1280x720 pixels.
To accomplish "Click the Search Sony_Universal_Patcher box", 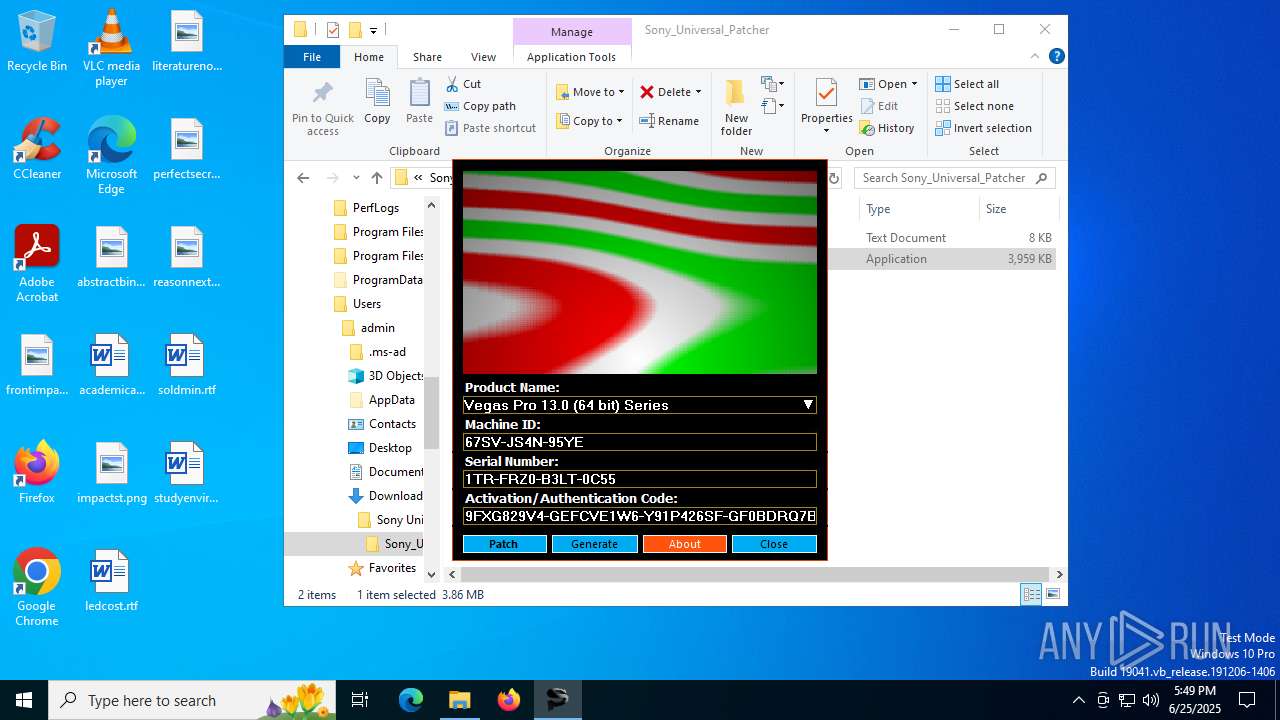I will pos(955,178).
